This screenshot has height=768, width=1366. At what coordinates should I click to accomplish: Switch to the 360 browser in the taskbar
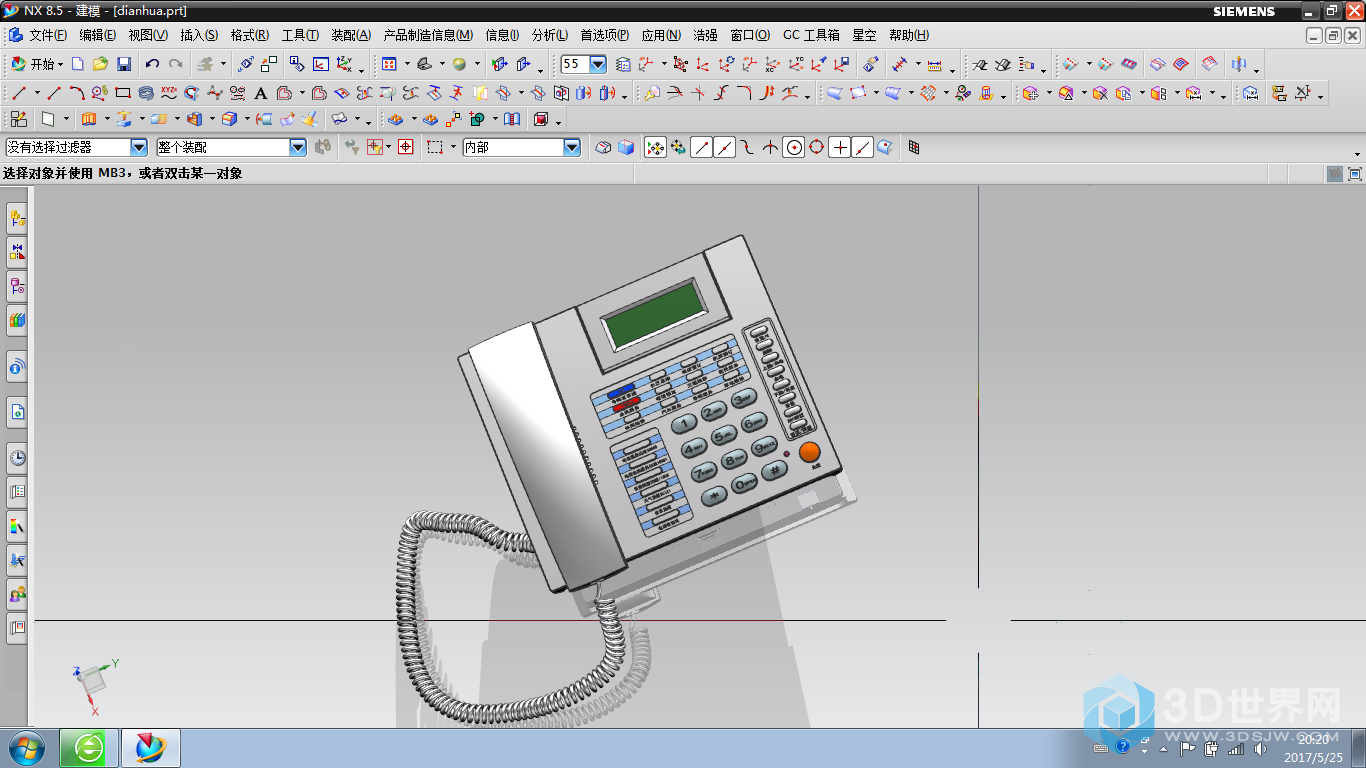point(89,748)
